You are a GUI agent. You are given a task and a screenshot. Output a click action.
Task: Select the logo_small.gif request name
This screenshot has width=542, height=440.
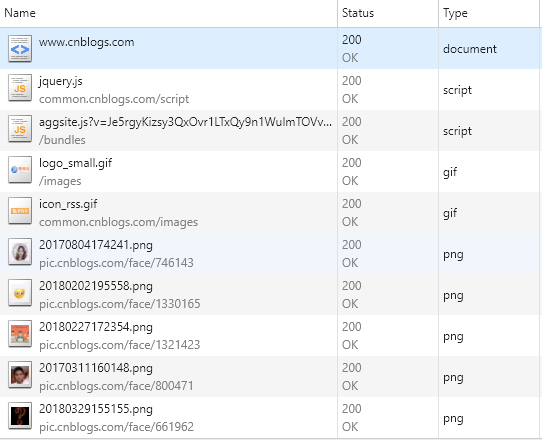tap(75, 163)
